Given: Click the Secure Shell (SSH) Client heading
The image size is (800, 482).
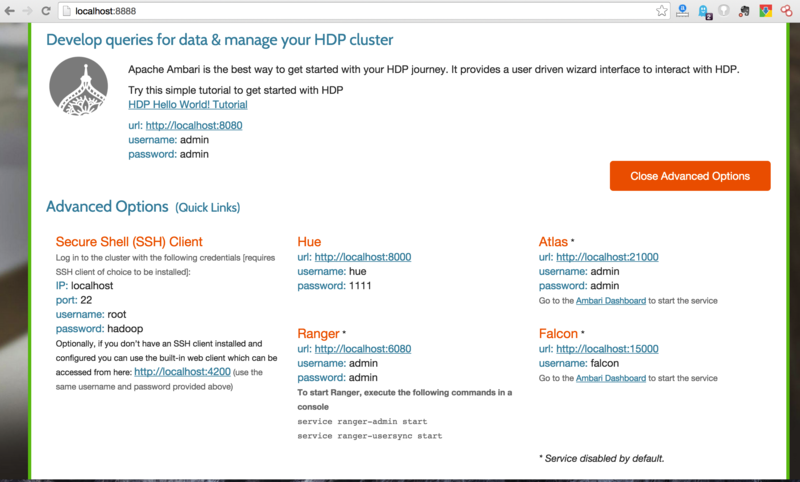Looking at the screenshot, I should tap(129, 242).
